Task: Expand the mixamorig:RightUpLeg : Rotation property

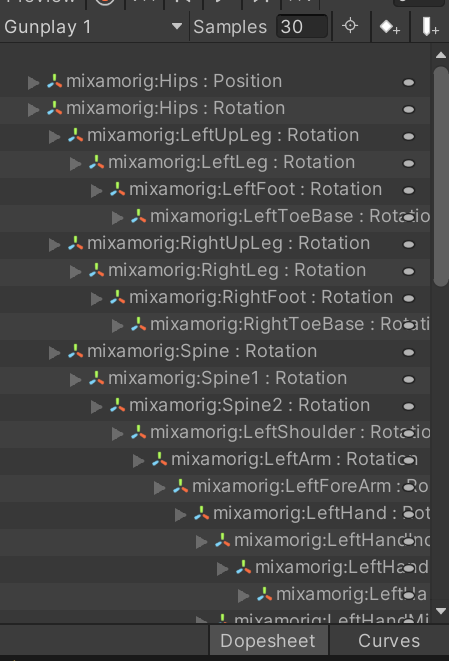Action: pos(54,244)
